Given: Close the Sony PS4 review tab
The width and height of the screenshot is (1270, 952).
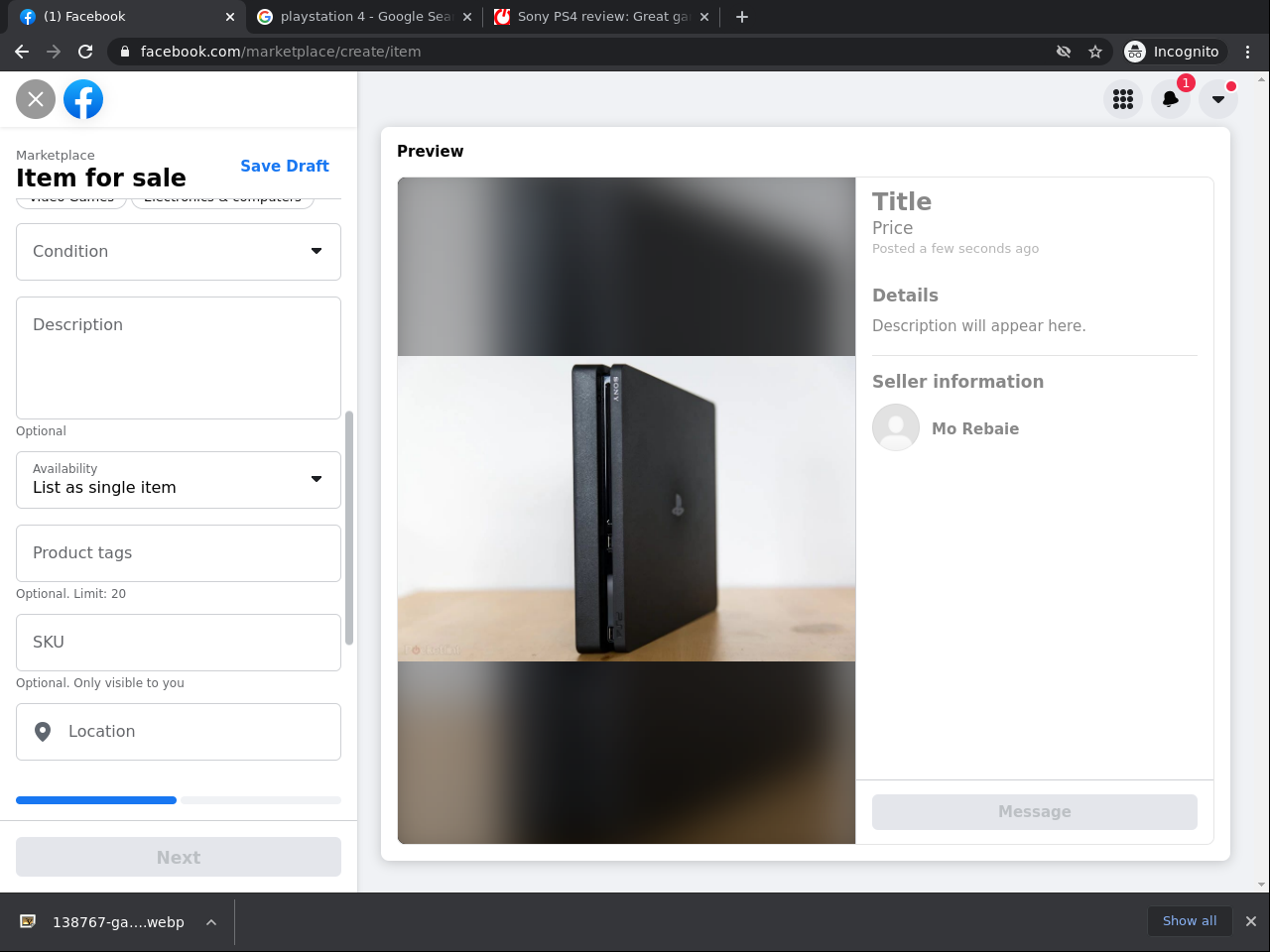Looking at the screenshot, I should coord(704,17).
